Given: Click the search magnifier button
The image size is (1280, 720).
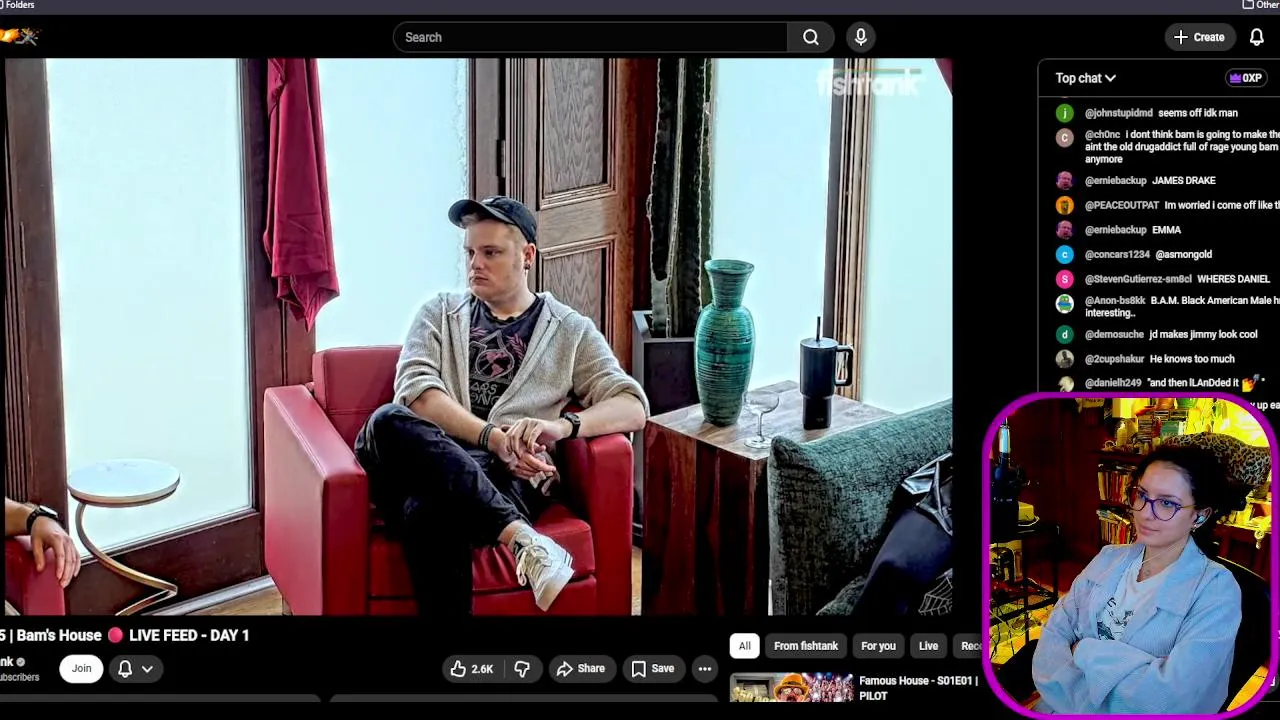Looking at the screenshot, I should (x=811, y=37).
